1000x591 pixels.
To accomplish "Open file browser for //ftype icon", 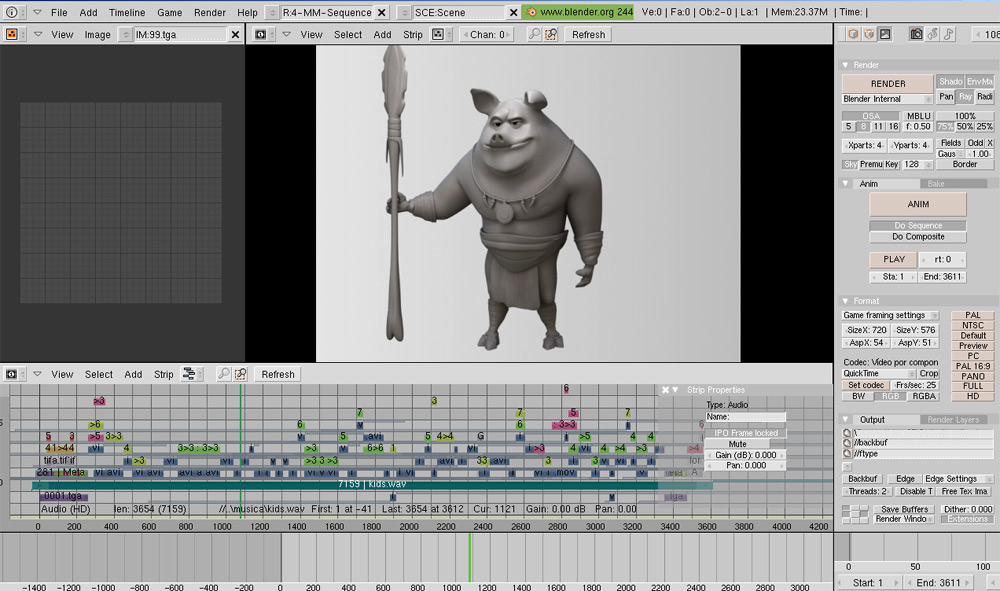I will click(847, 453).
